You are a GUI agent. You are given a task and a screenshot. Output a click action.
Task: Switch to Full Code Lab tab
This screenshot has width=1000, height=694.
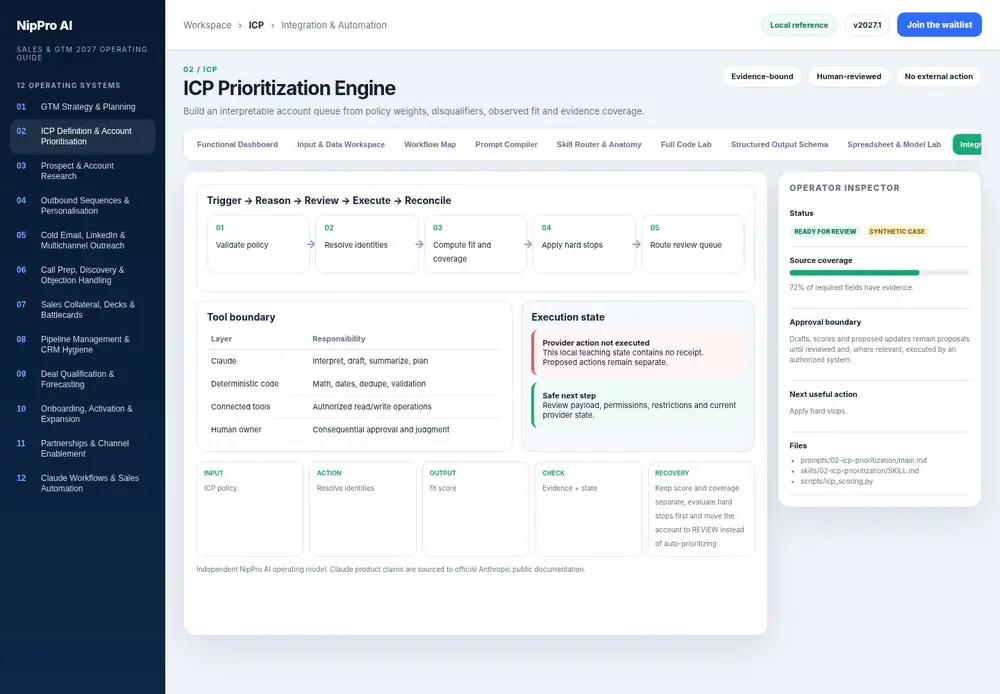[686, 144]
